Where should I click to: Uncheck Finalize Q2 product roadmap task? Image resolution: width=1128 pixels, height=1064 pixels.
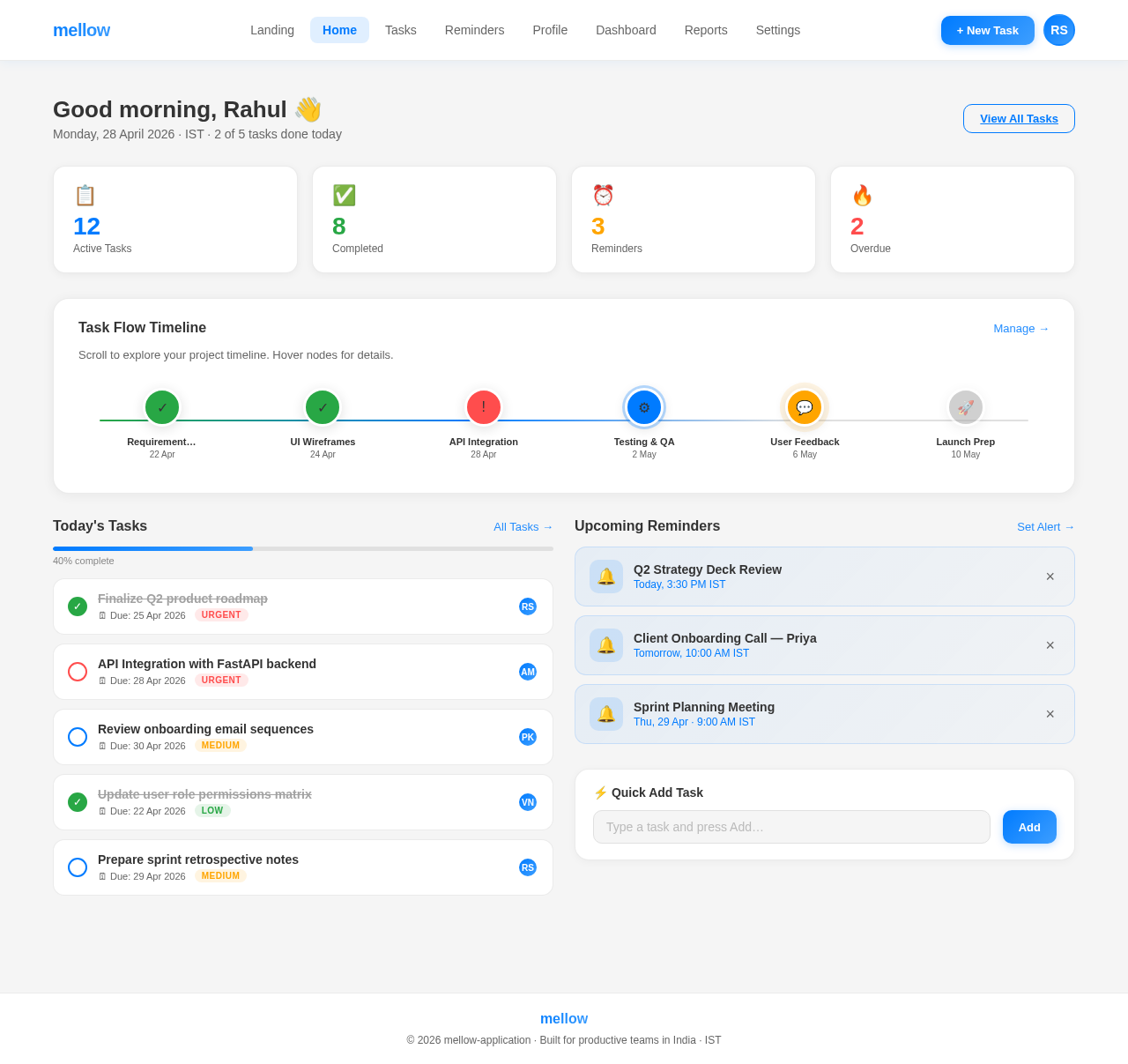click(78, 606)
